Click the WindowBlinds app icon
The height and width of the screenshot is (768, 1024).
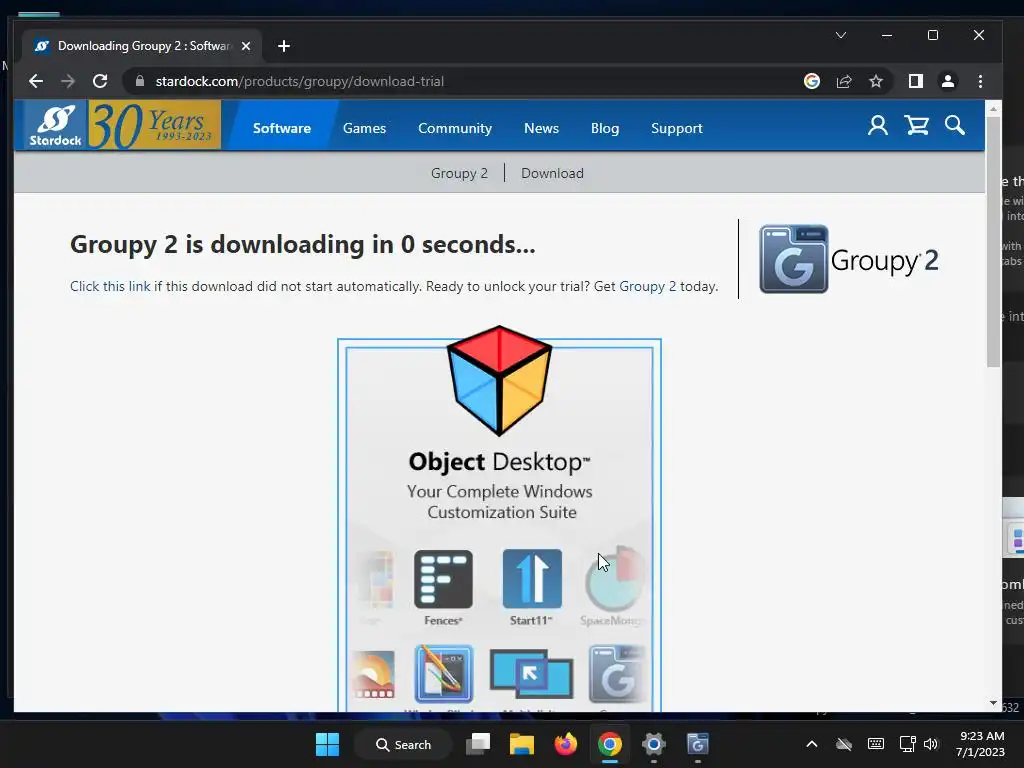(443, 674)
